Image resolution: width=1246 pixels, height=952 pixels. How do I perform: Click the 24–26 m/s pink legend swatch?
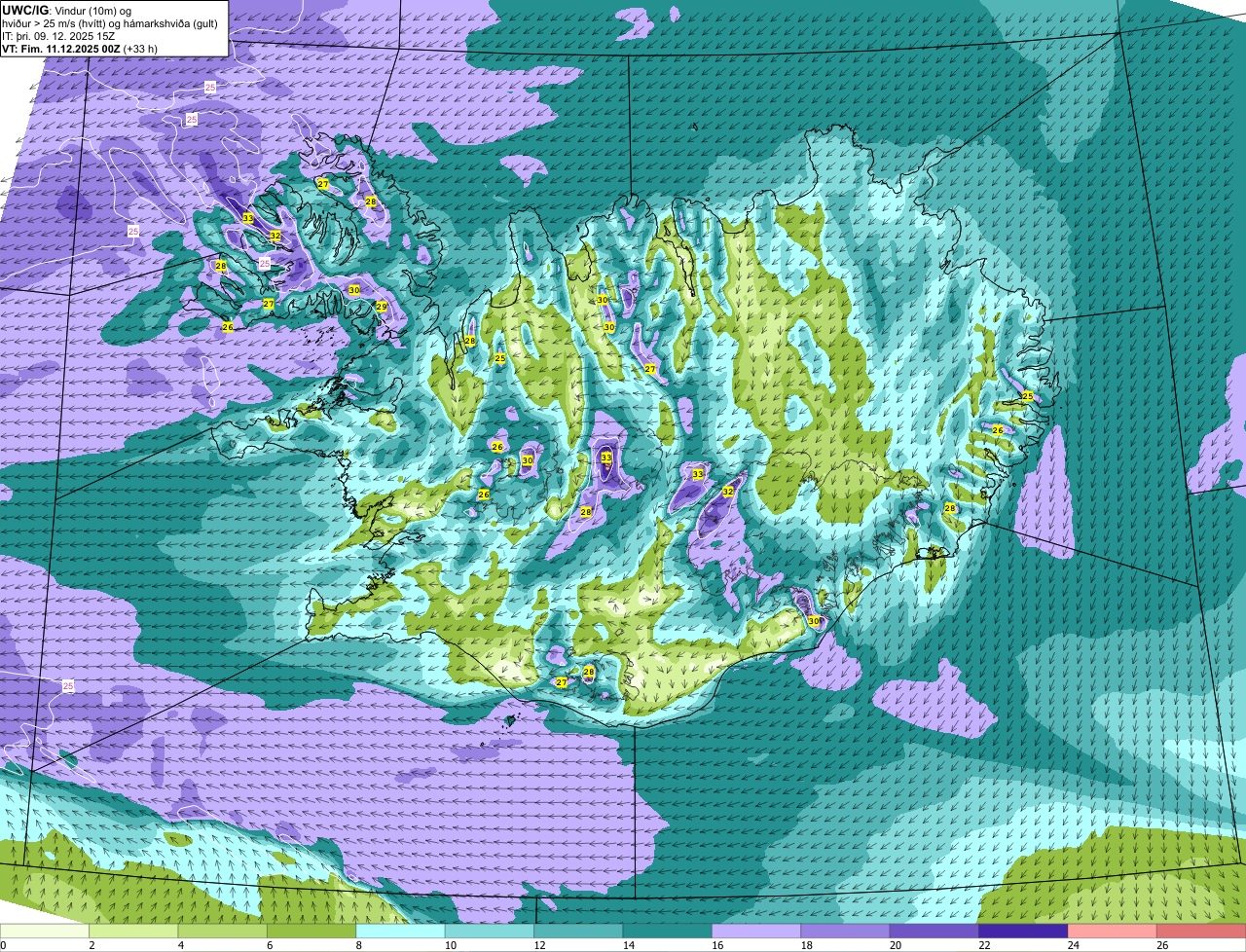(x=1113, y=932)
